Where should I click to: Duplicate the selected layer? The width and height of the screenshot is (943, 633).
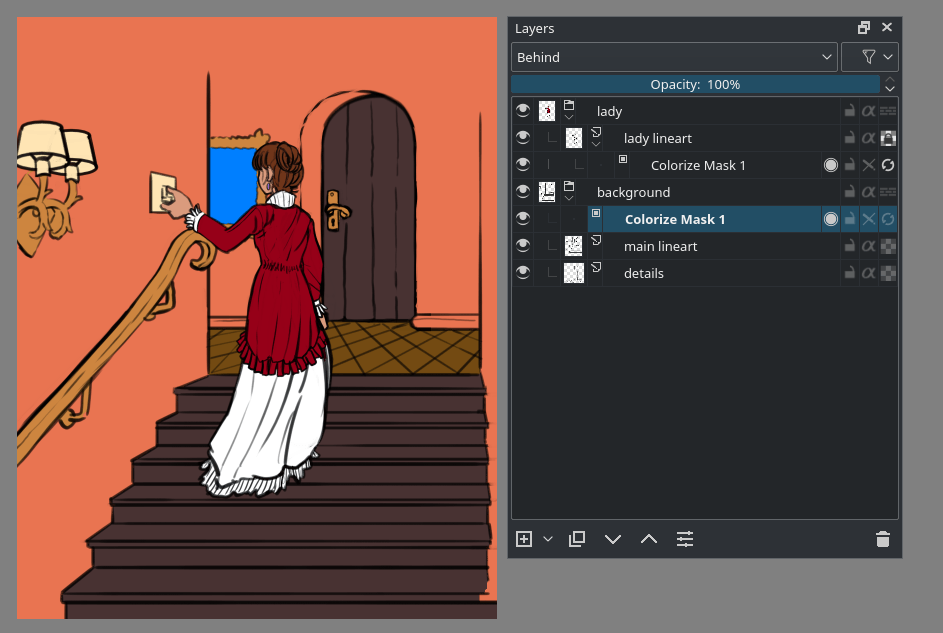coord(577,539)
